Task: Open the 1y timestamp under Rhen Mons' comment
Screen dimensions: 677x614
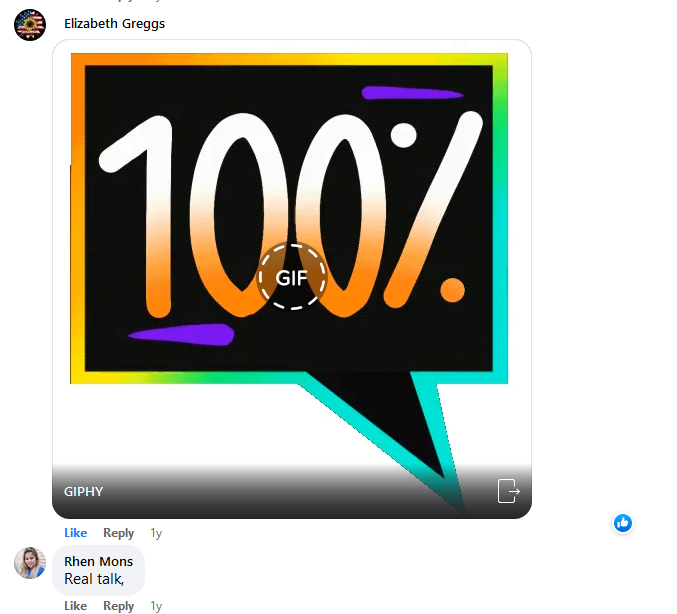Action: 156,606
